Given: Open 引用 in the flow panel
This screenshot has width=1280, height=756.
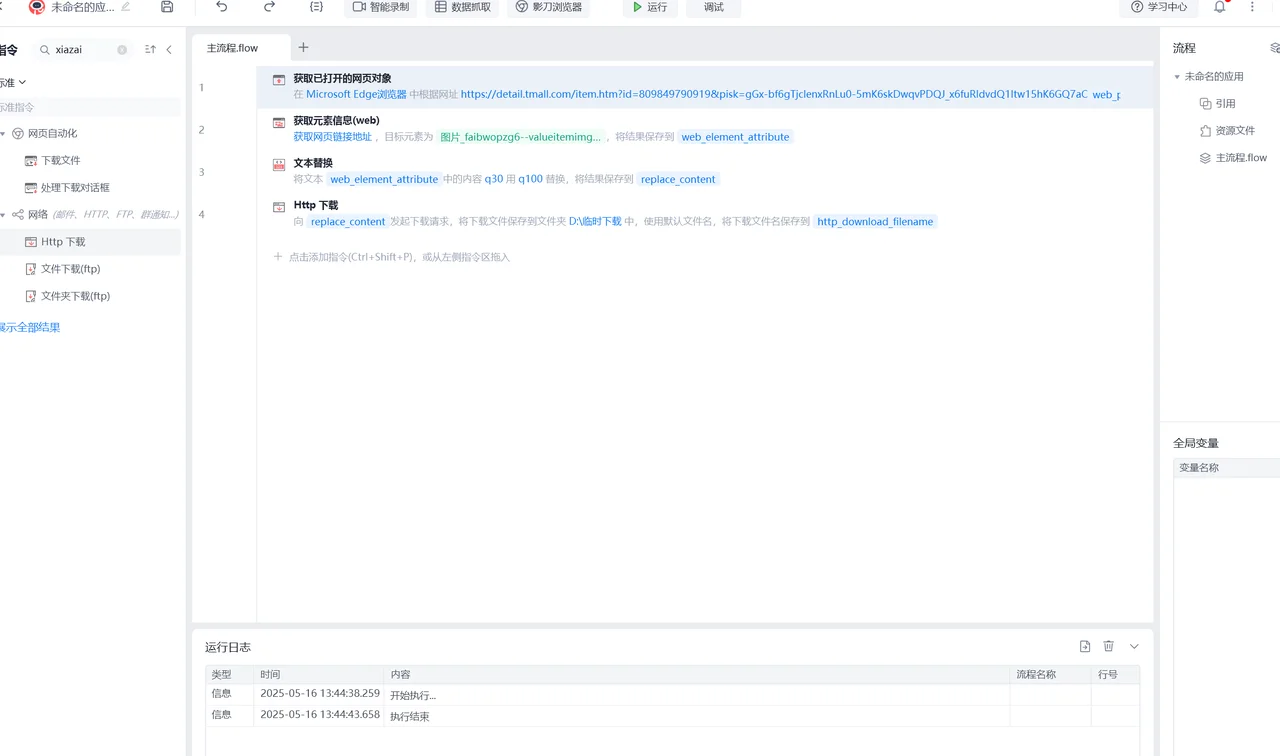Looking at the screenshot, I should click(x=1225, y=103).
